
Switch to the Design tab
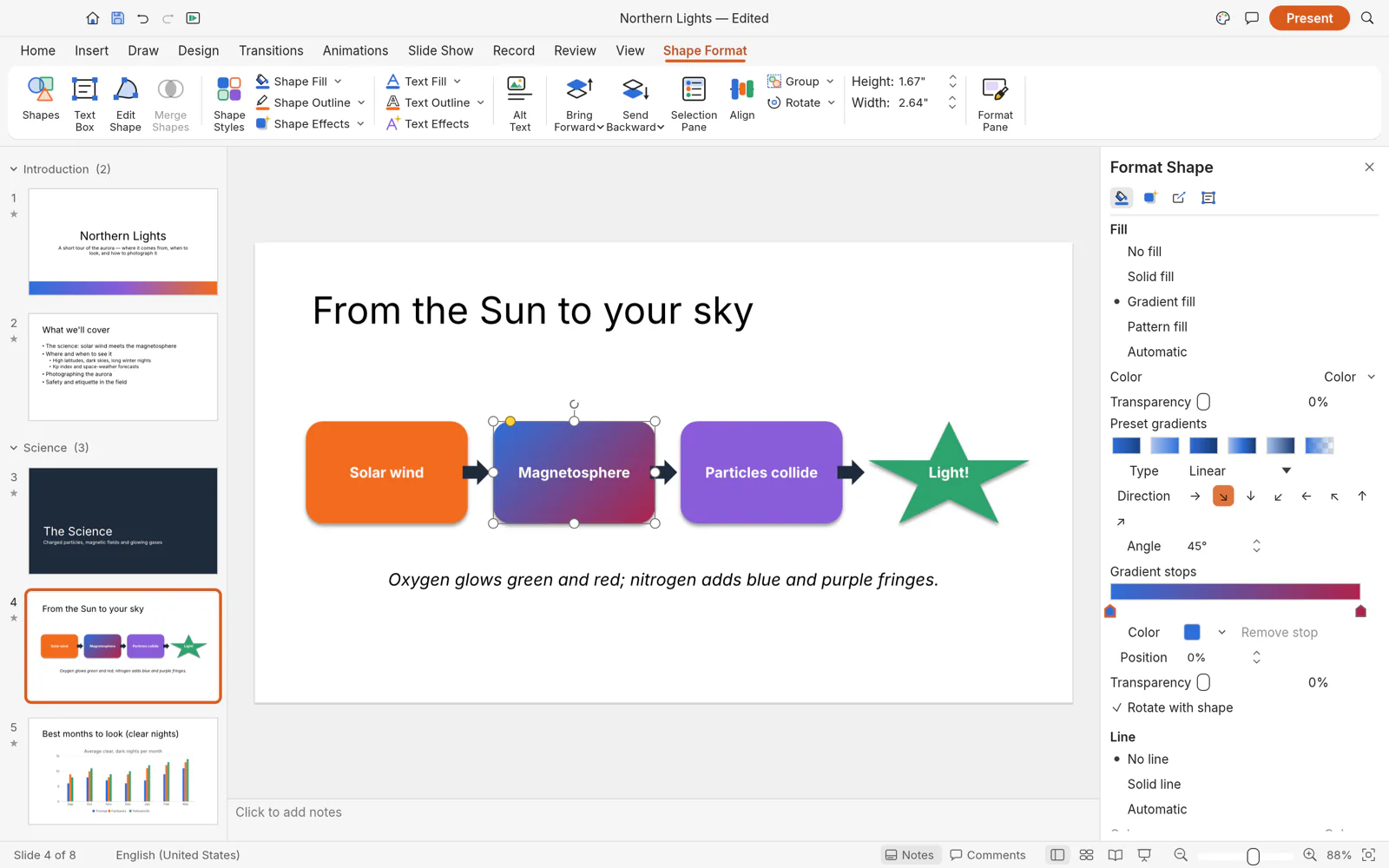pyautogui.click(x=198, y=51)
